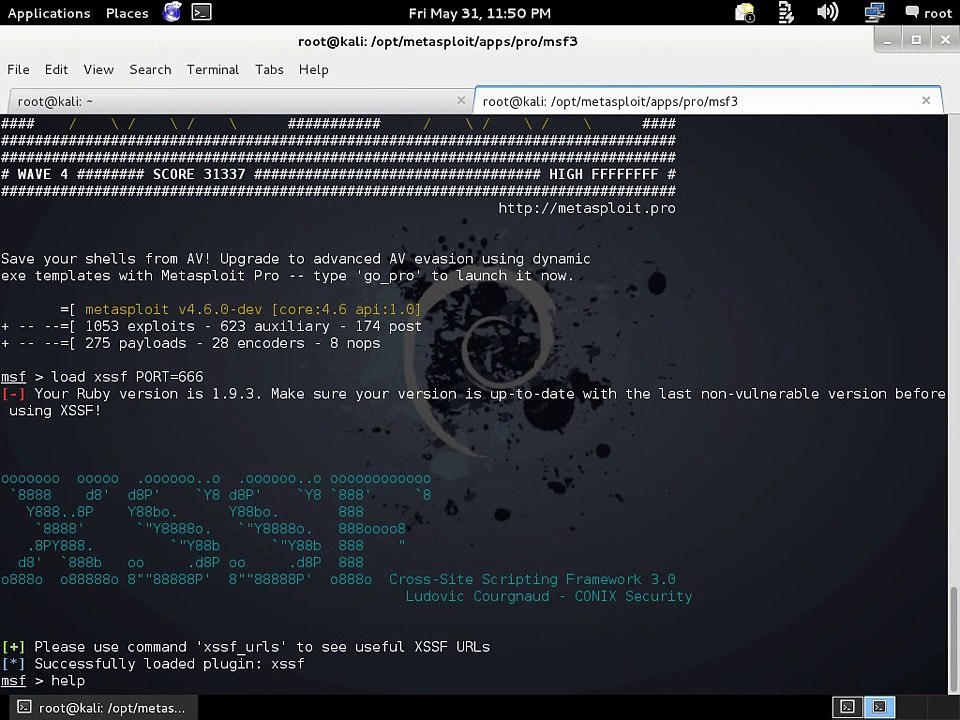The height and width of the screenshot is (720, 960).
Task: Open the root user menu
Action: click(929, 13)
